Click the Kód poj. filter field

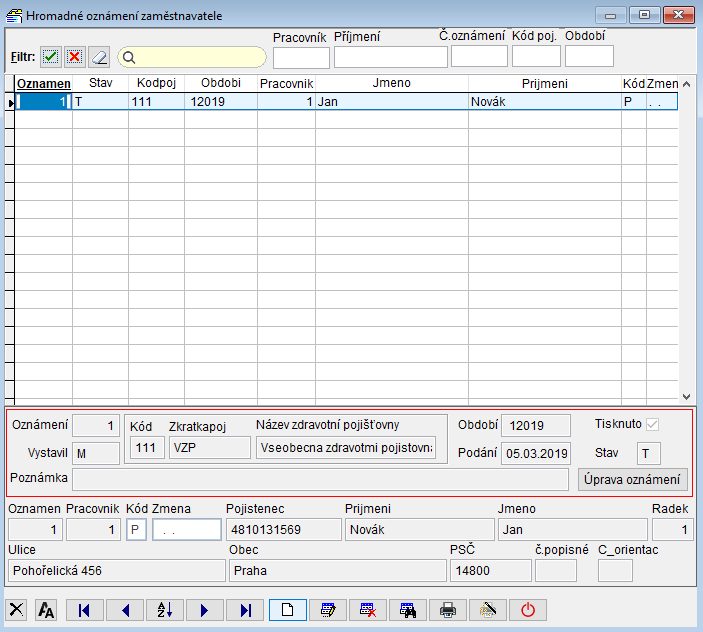pos(536,56)
